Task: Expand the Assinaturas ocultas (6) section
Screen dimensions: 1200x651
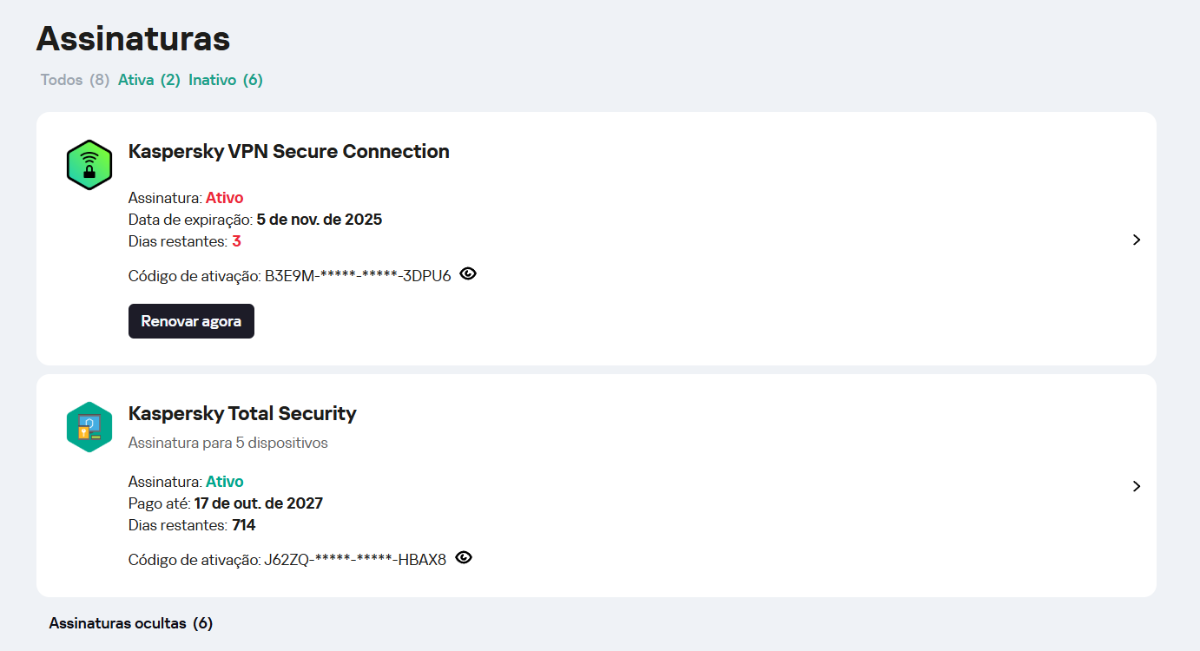Action: [131, 623]
